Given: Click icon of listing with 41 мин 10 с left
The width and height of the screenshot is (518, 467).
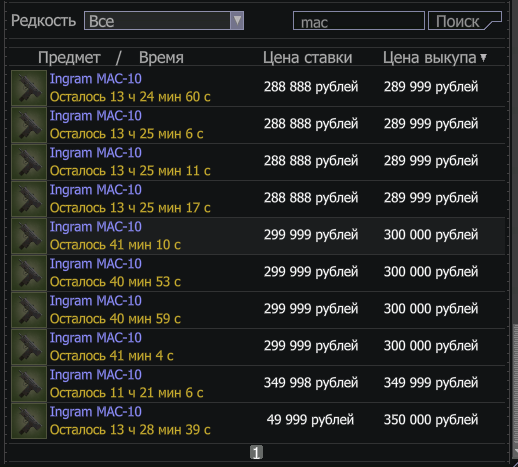Looking at the screenshot, I should point(29,236).
